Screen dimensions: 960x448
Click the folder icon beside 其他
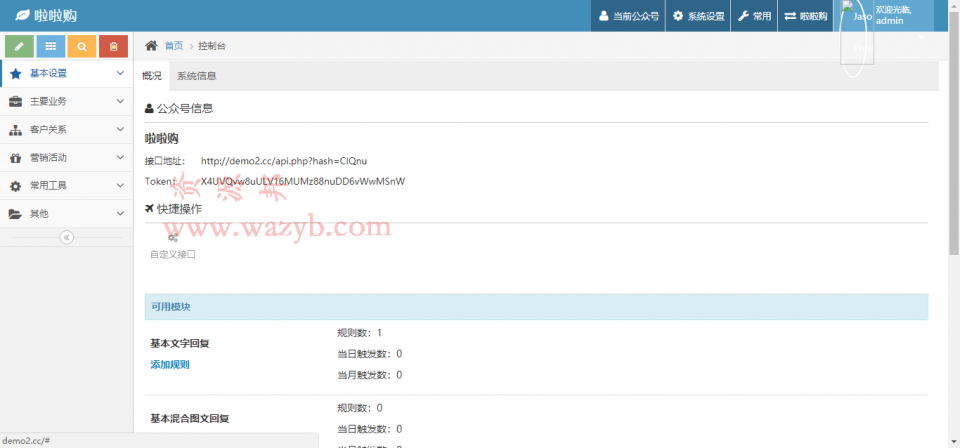tap(16, 214)
